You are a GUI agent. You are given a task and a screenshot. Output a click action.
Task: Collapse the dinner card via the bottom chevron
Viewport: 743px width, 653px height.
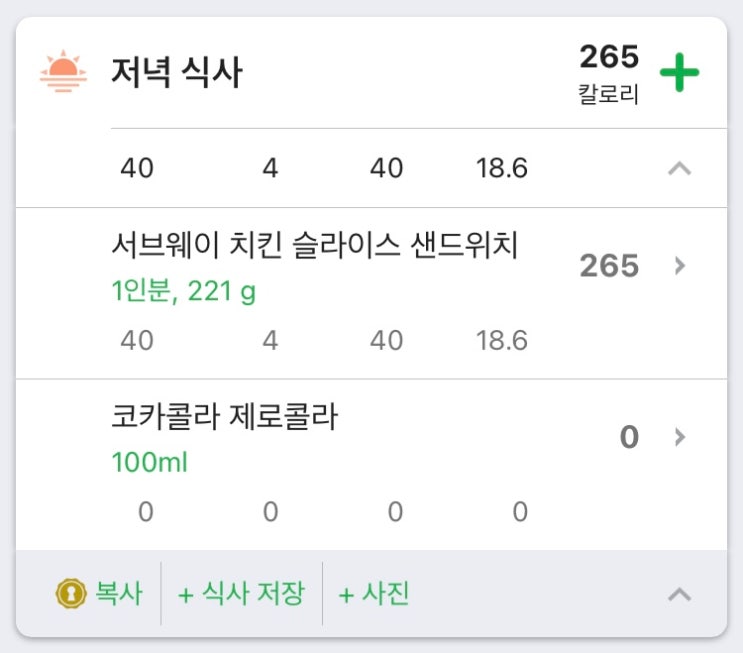[679, 595]
